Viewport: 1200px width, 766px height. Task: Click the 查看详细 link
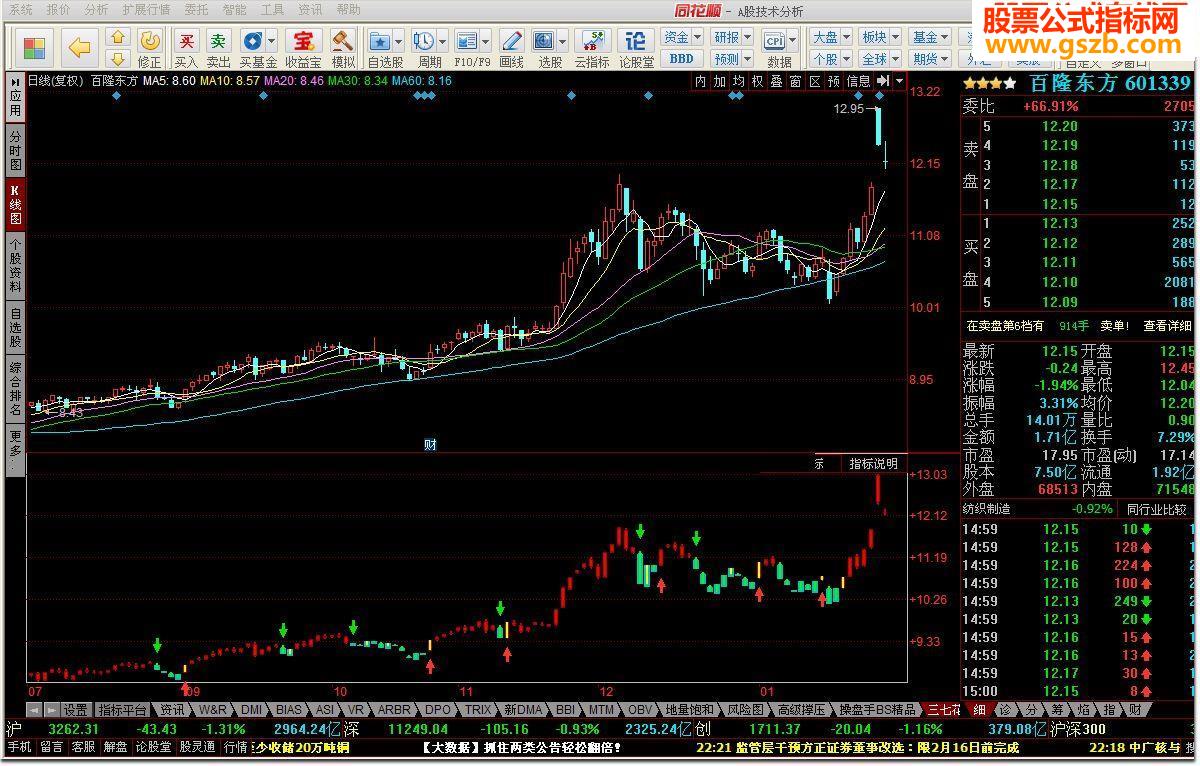(1168, 326)
